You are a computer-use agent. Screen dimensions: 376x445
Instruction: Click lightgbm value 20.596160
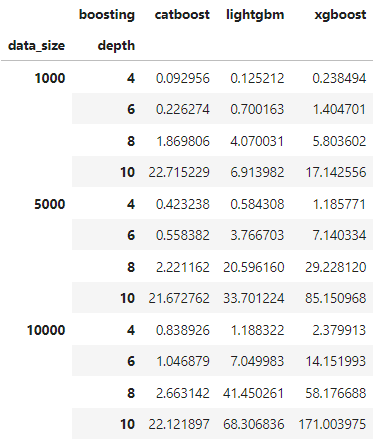[254, 267]
